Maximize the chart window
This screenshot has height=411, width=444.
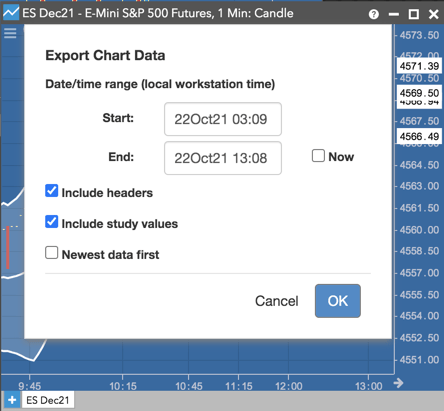414,14
